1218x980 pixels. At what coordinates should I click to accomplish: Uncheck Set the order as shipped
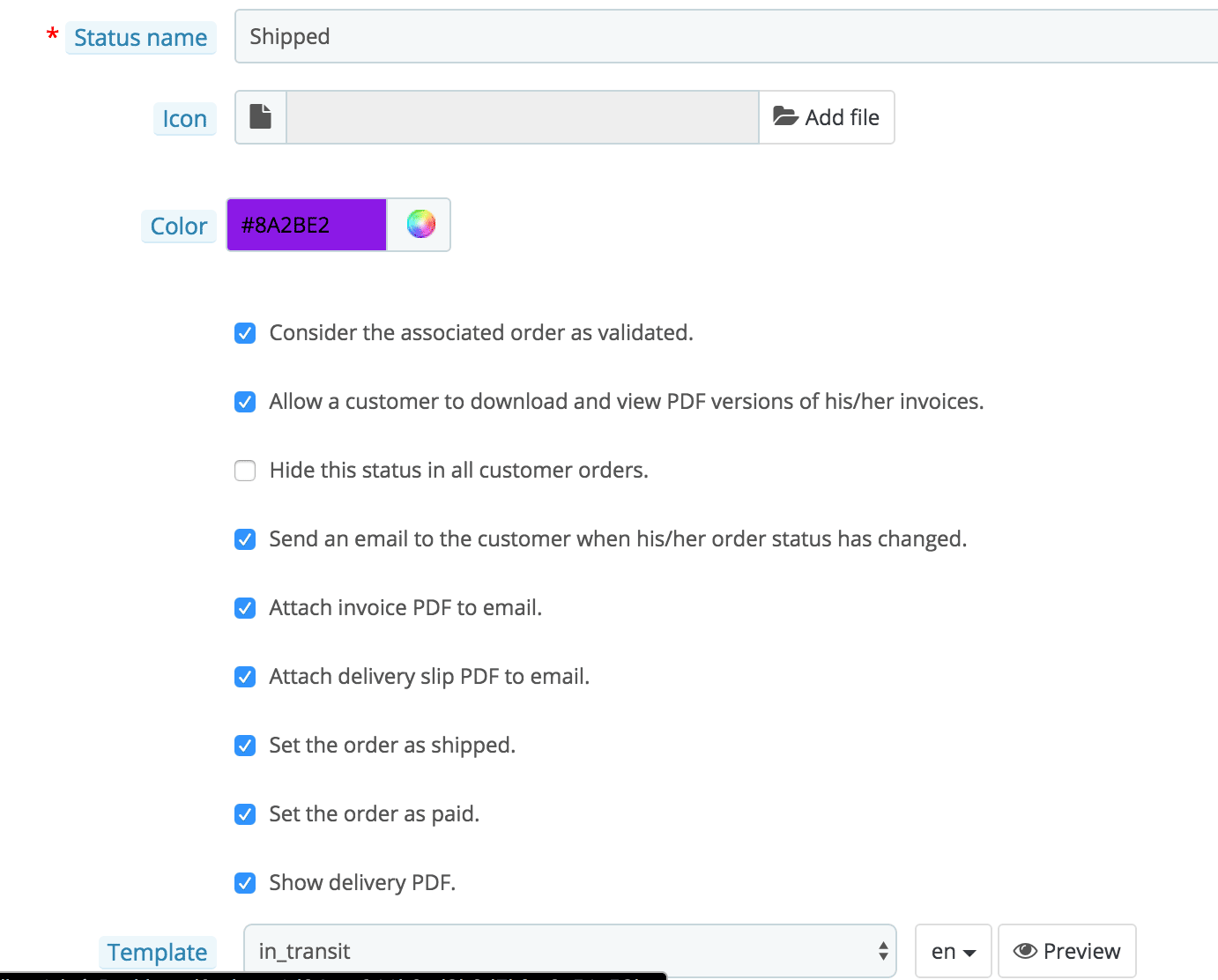click(x=245, y=746)
